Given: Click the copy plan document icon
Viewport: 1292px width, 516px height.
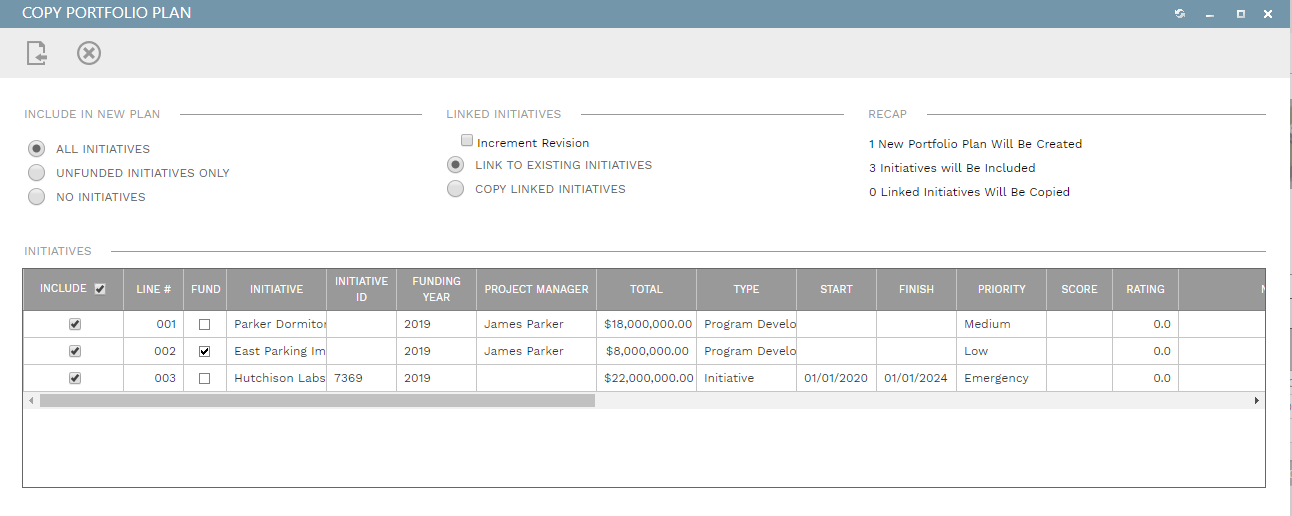Looking at the screenshot, I should (x=37, y=53).
